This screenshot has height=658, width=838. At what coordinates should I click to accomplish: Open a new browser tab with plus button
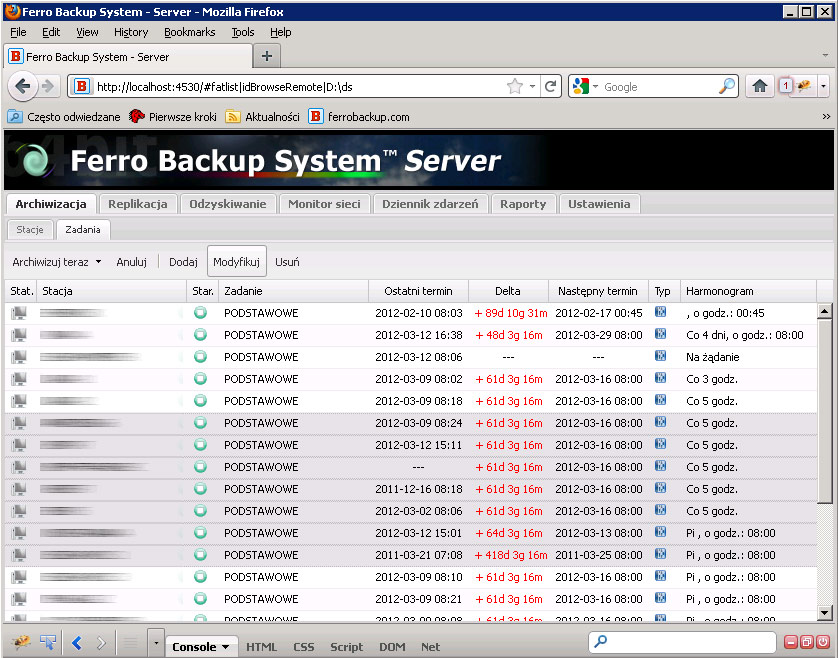click(267, 56)
